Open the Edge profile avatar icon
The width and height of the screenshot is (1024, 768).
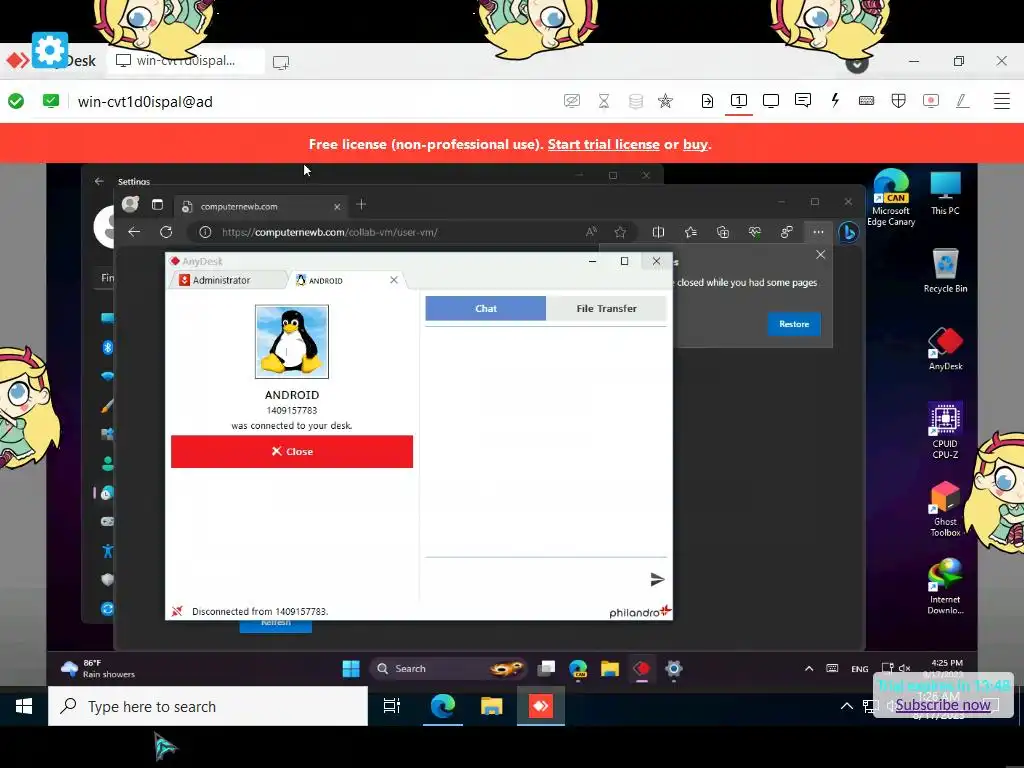point(131,204)
